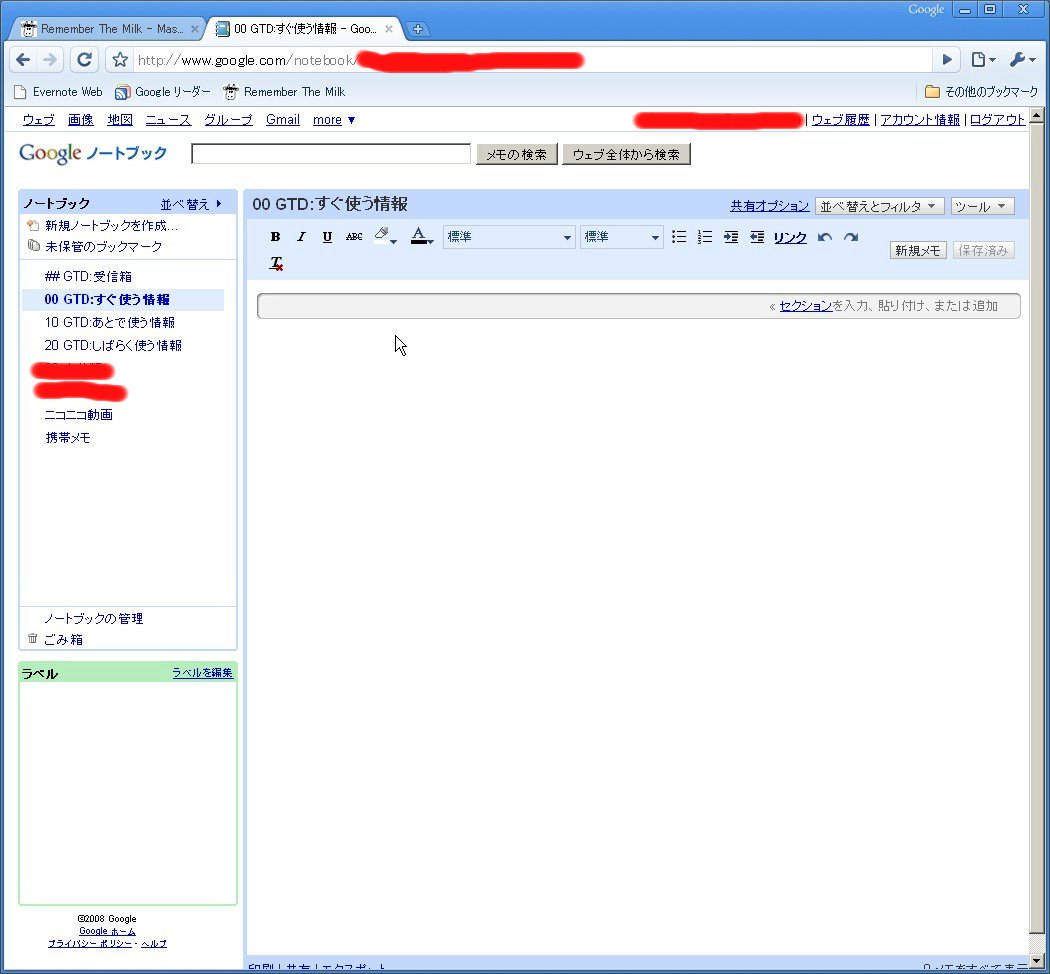This screenshot has height=974, width=1050.
Task: Open the text color picker
Action: pos(422,236)
